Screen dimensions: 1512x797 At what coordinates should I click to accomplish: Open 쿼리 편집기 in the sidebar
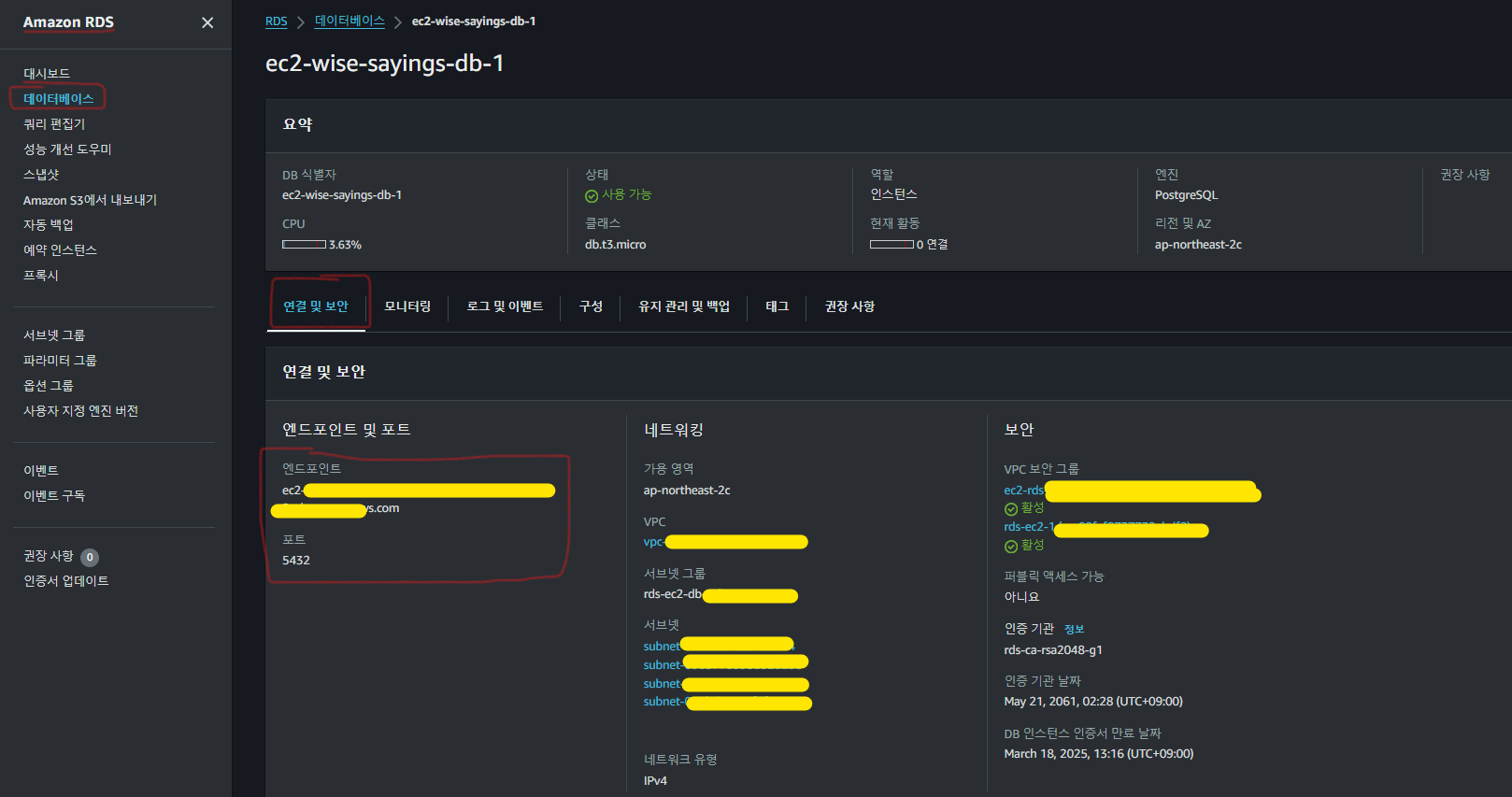[54, 123]
